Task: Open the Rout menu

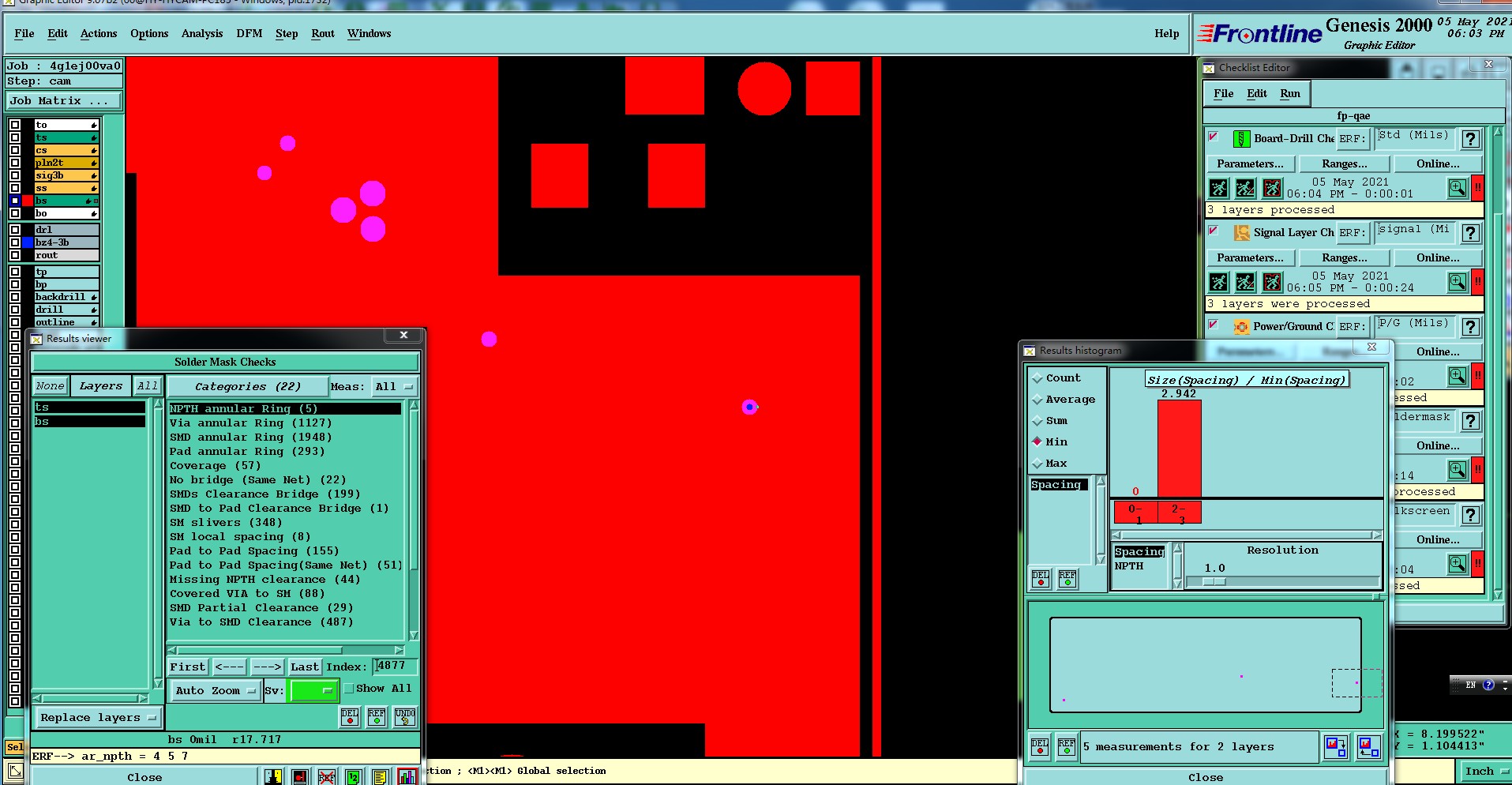Action: point(323,33)
